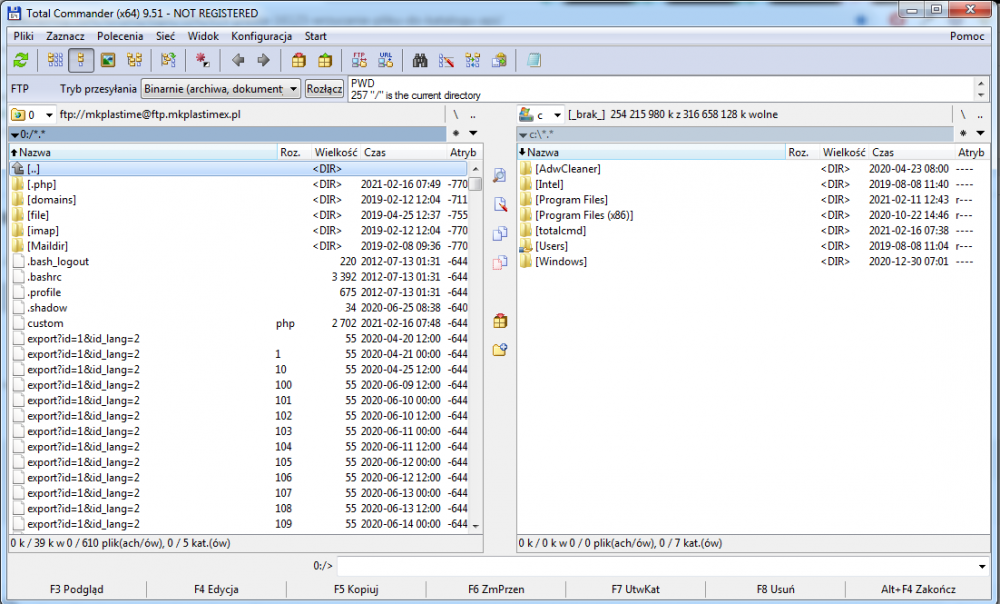Open the Pliki menu
Viewport: 1000px width, 604px height.
[24, 36]
